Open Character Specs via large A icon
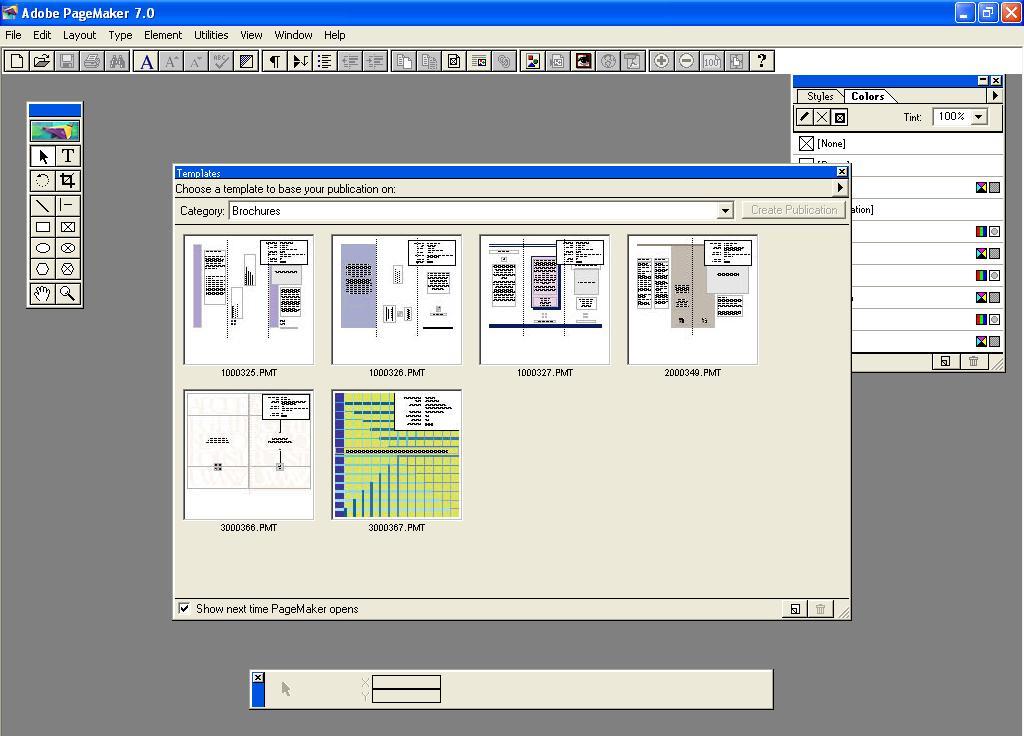Screen dimensions: 1024x736 [147, 61]
